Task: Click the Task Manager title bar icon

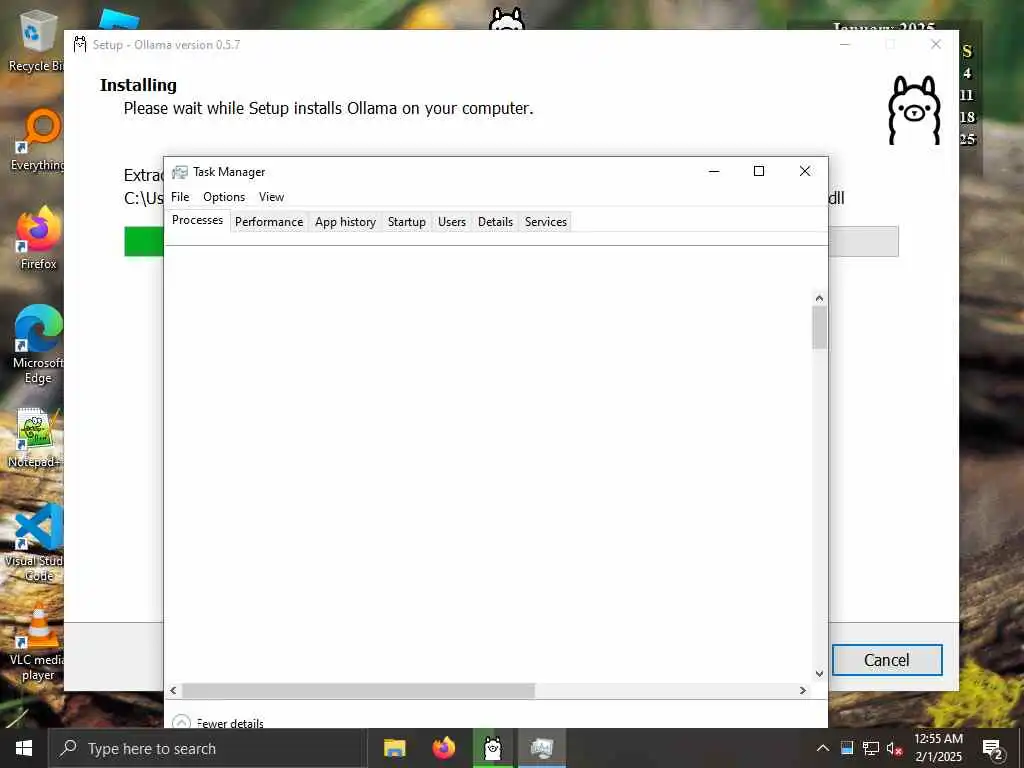Action: (x=180, y=172)
